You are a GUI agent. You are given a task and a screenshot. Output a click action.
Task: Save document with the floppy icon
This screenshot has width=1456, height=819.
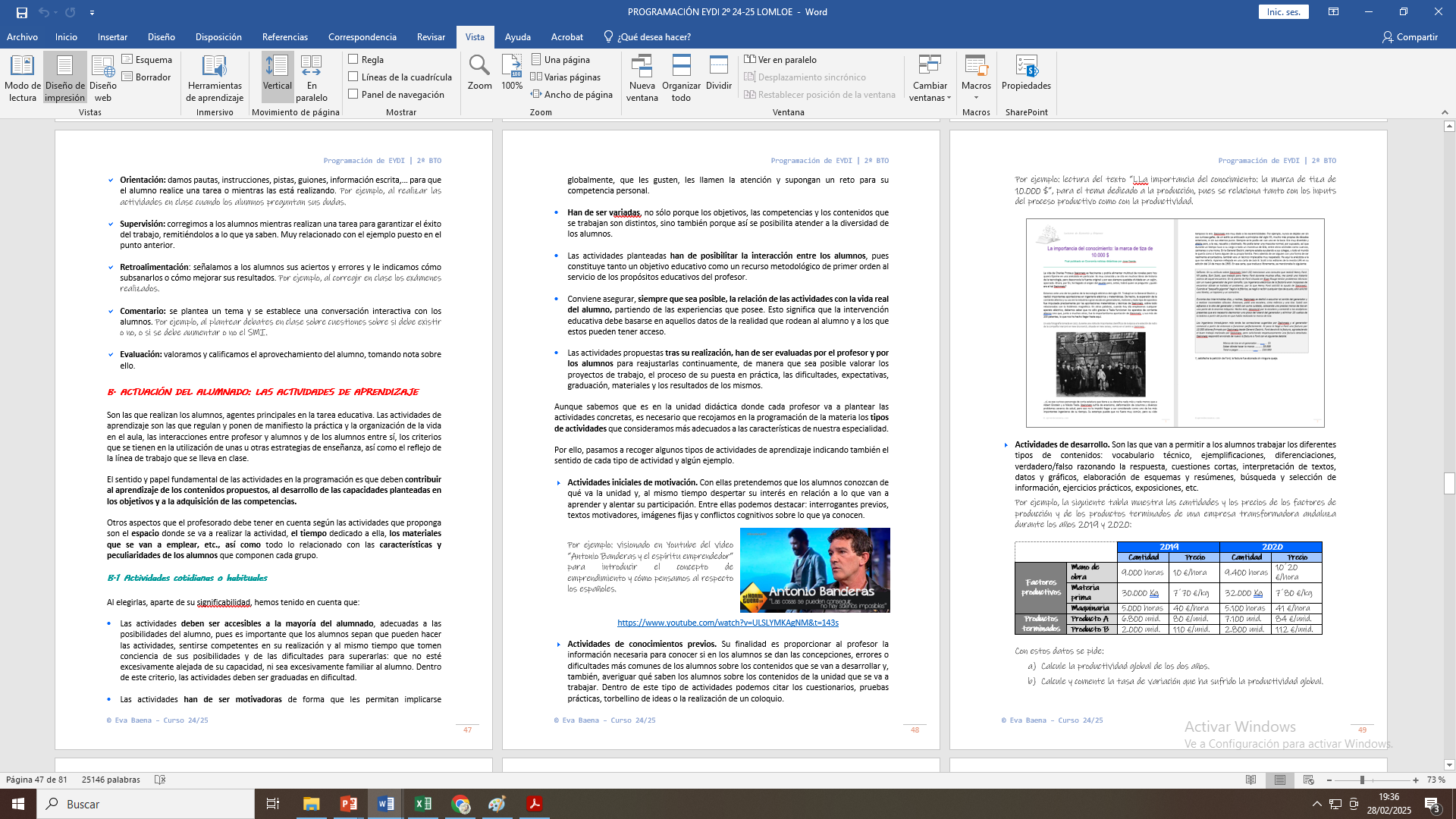coord(21,12)
